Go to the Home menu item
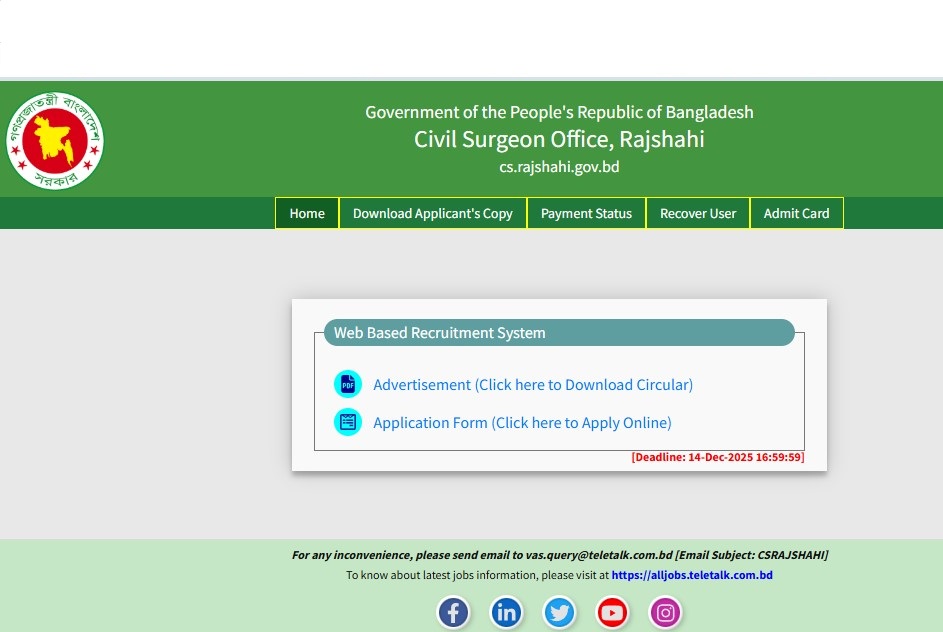The height and width of the screenshot is (632, 943). (307, 213)
